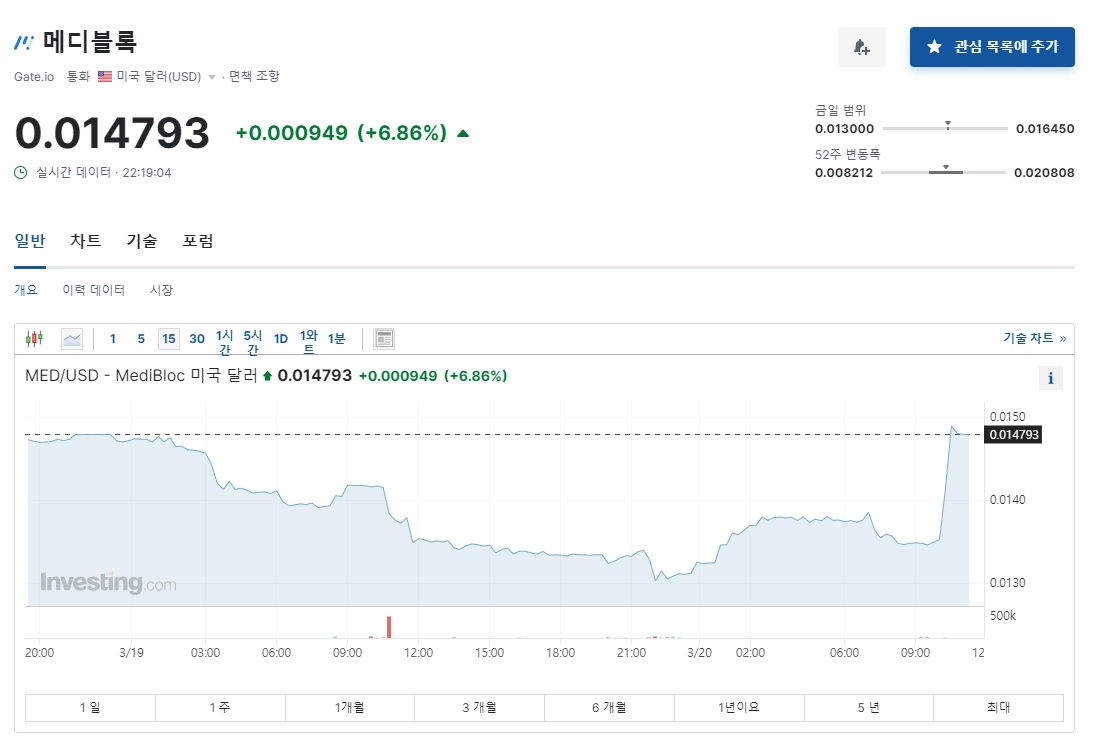1101x752 pixels.
Task: Set chart interval to 1시간
Action: pos(225,342)
